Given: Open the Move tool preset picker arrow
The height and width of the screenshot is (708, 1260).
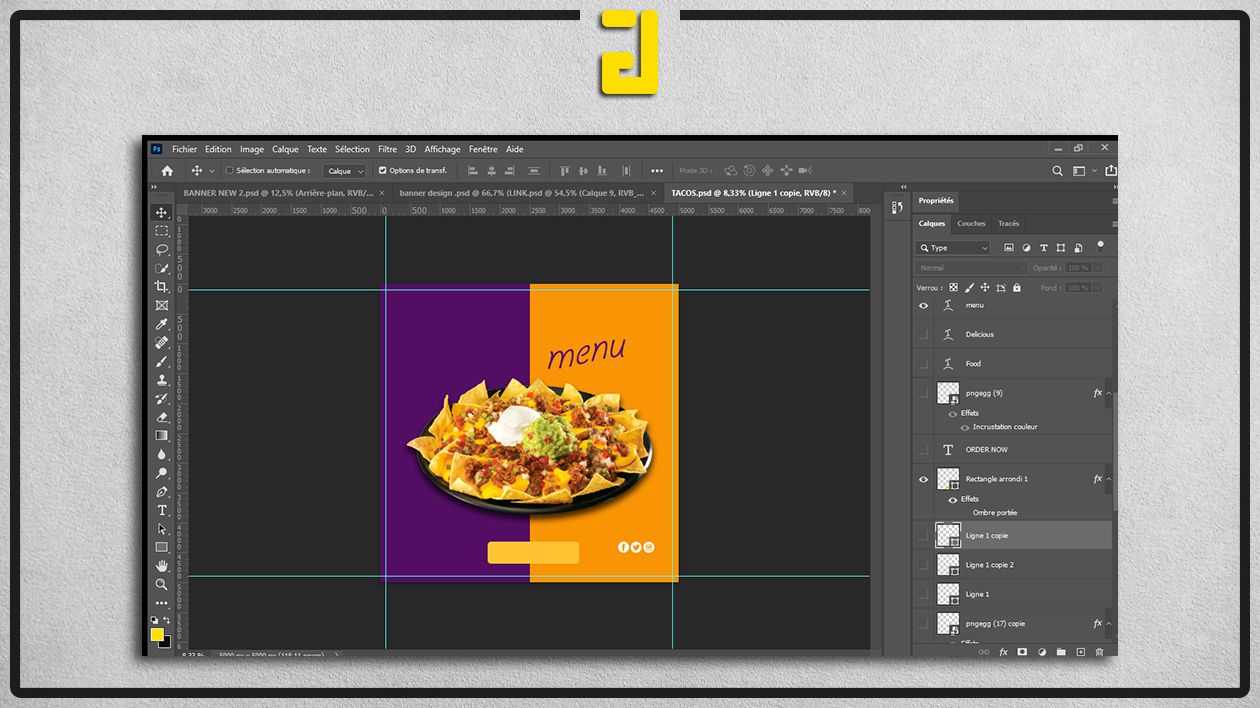Looking at the screenshot, I should 211,171.
